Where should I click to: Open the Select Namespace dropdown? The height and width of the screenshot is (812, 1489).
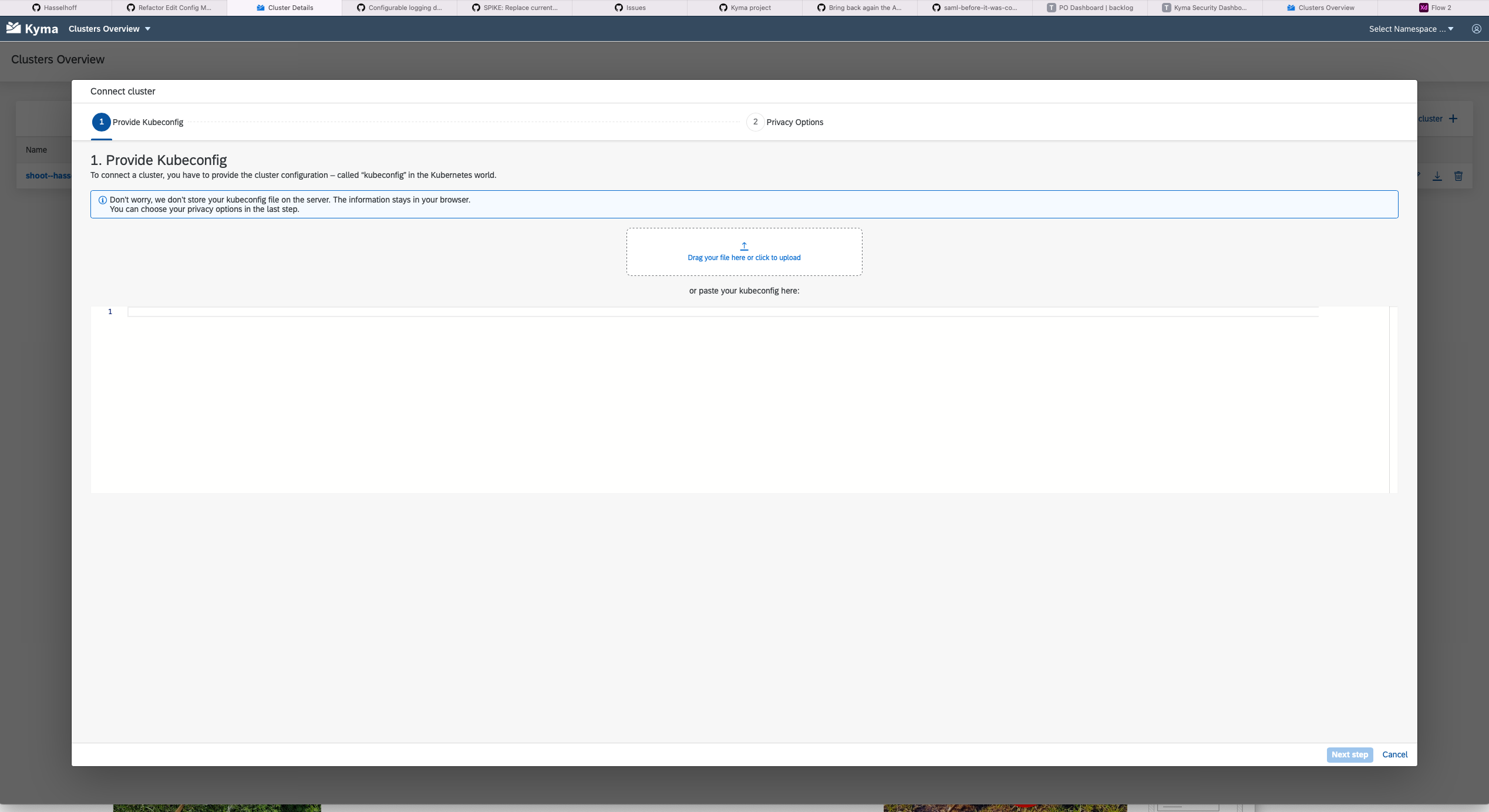point(1407,28)
